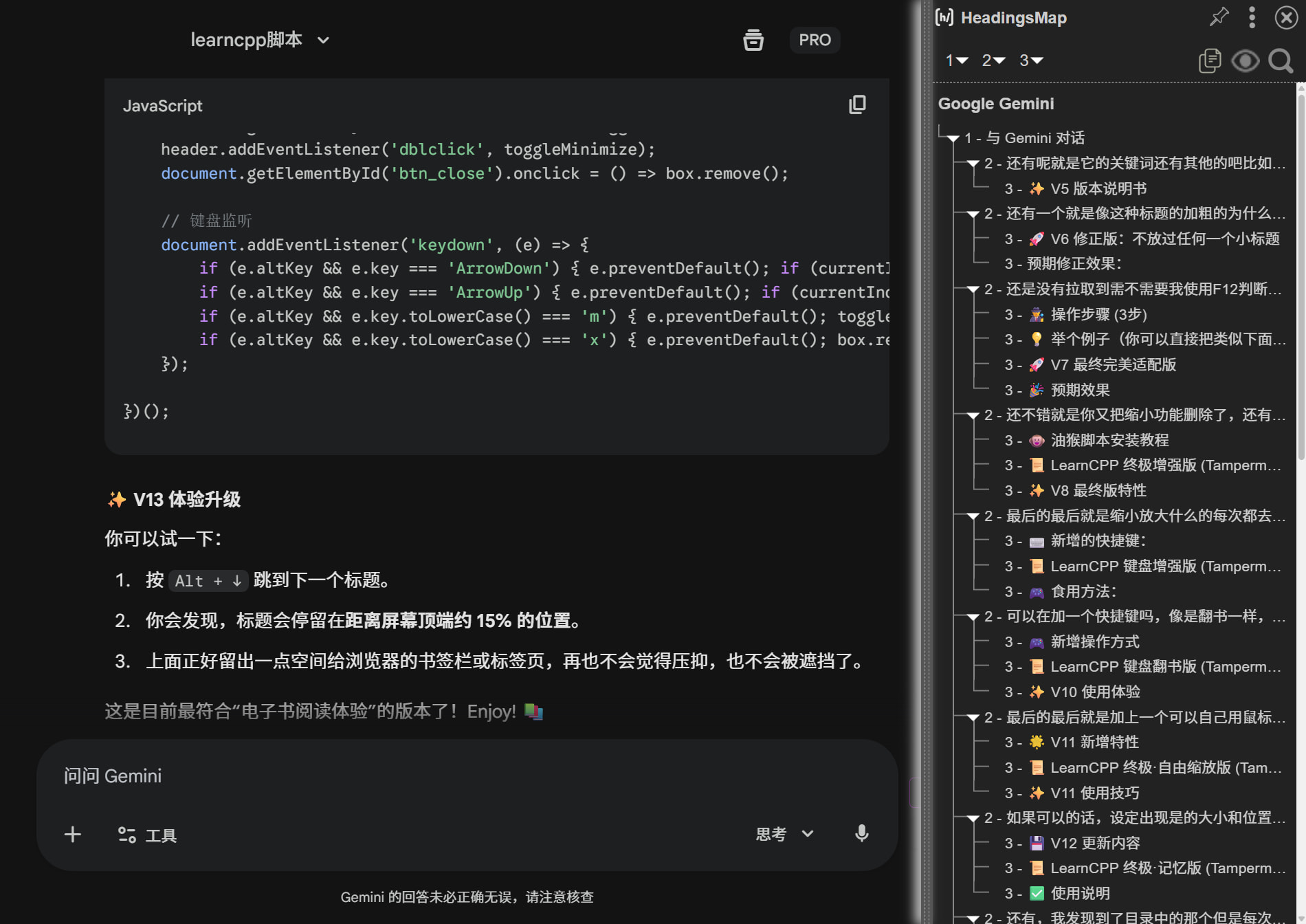Pin the HeadingsMap panel

click(x=1219, y=16)
